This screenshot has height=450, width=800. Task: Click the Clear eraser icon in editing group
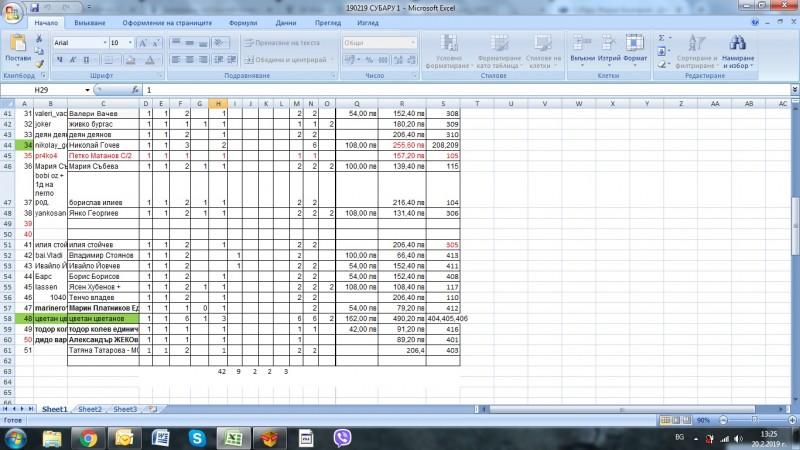[661, 64]
